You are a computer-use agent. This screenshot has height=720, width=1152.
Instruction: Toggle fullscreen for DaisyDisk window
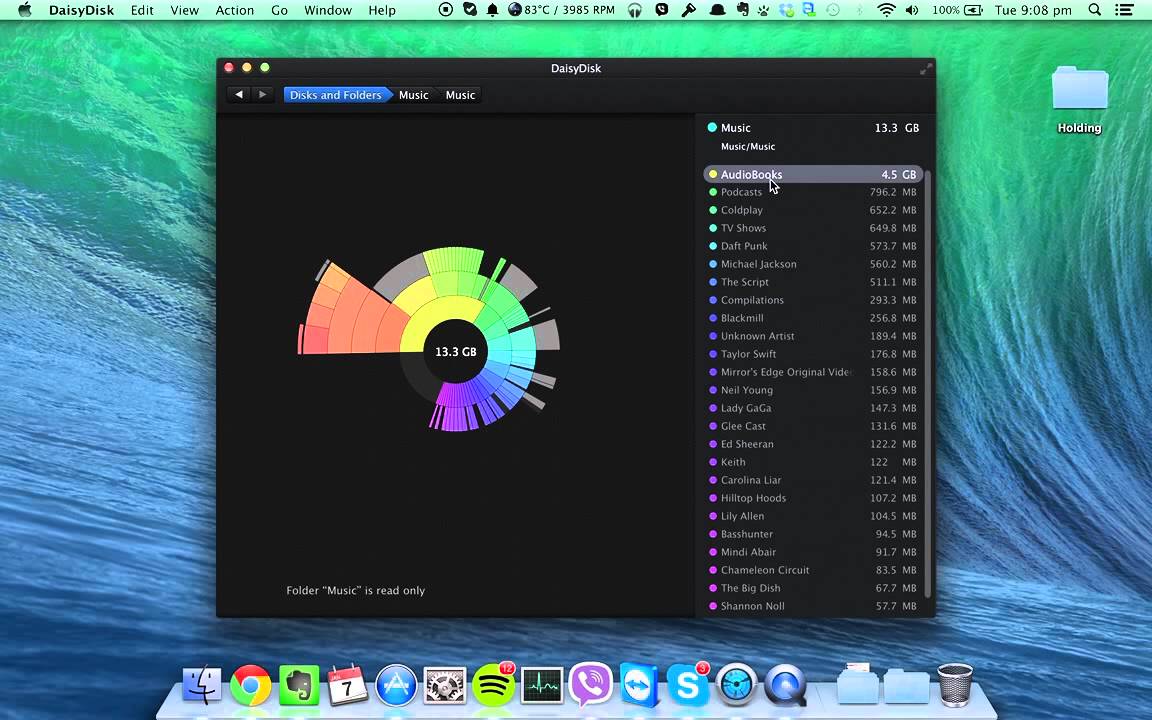click(x=926, y=68)
